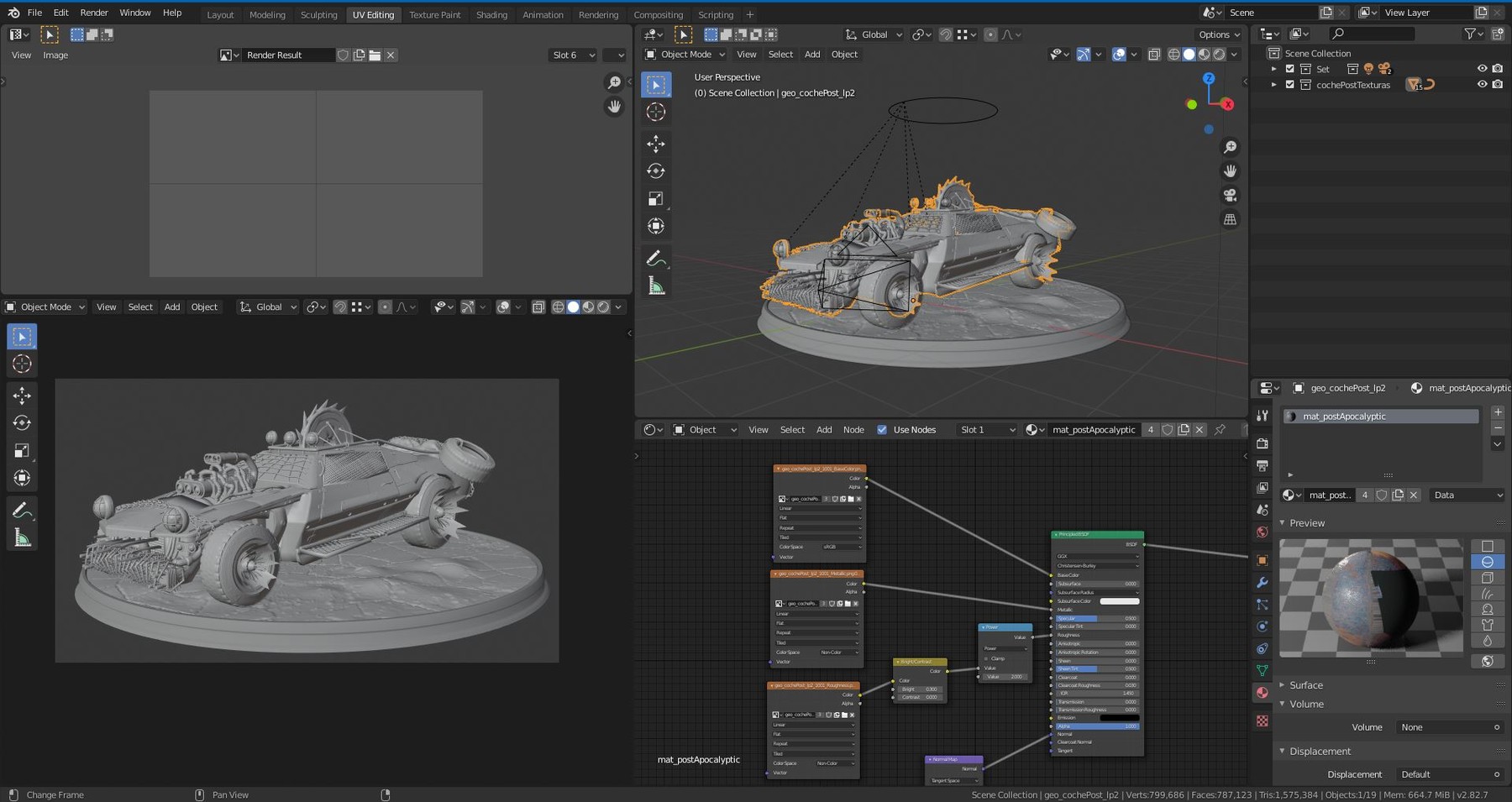This screenshot has width=1512, height=802.
Task: Open the Render menu in the top bar
Action: pos(93,13)
